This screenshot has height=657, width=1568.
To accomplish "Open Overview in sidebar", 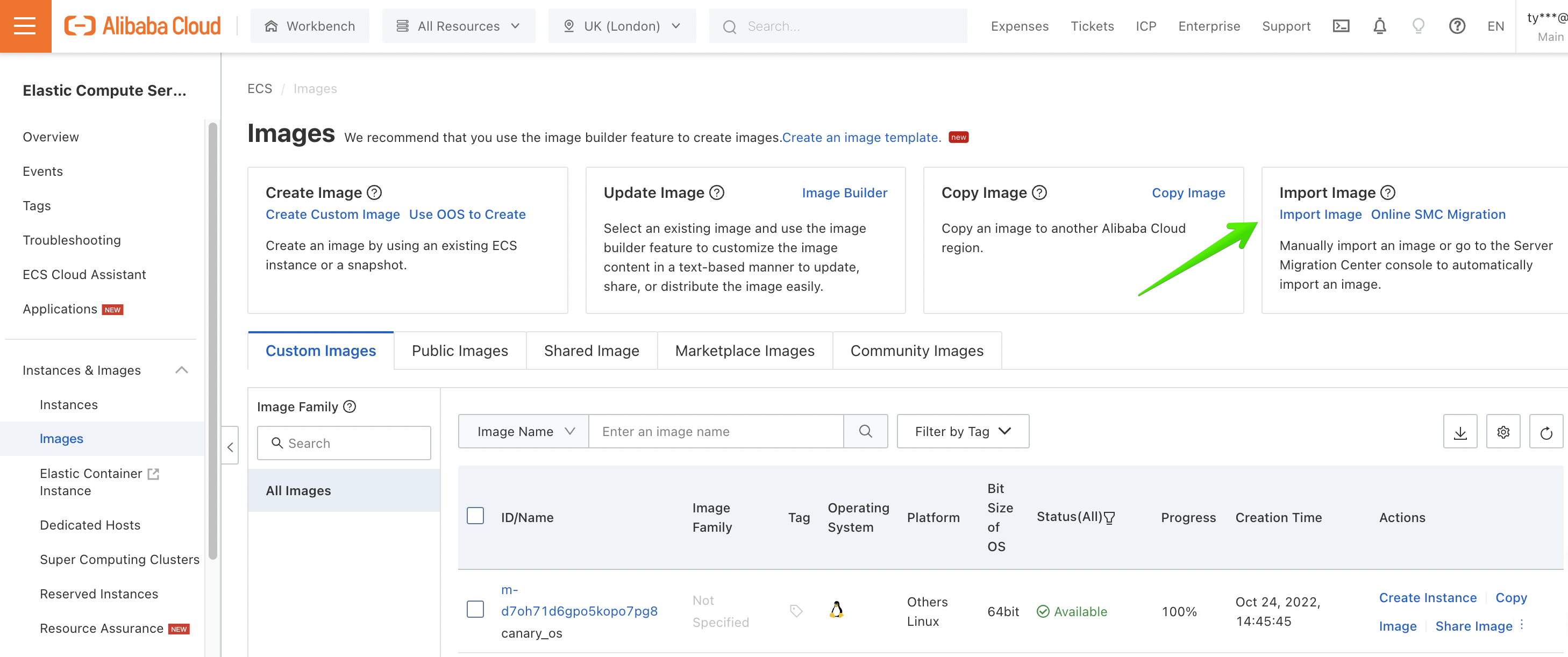I will tap(51, 137).
